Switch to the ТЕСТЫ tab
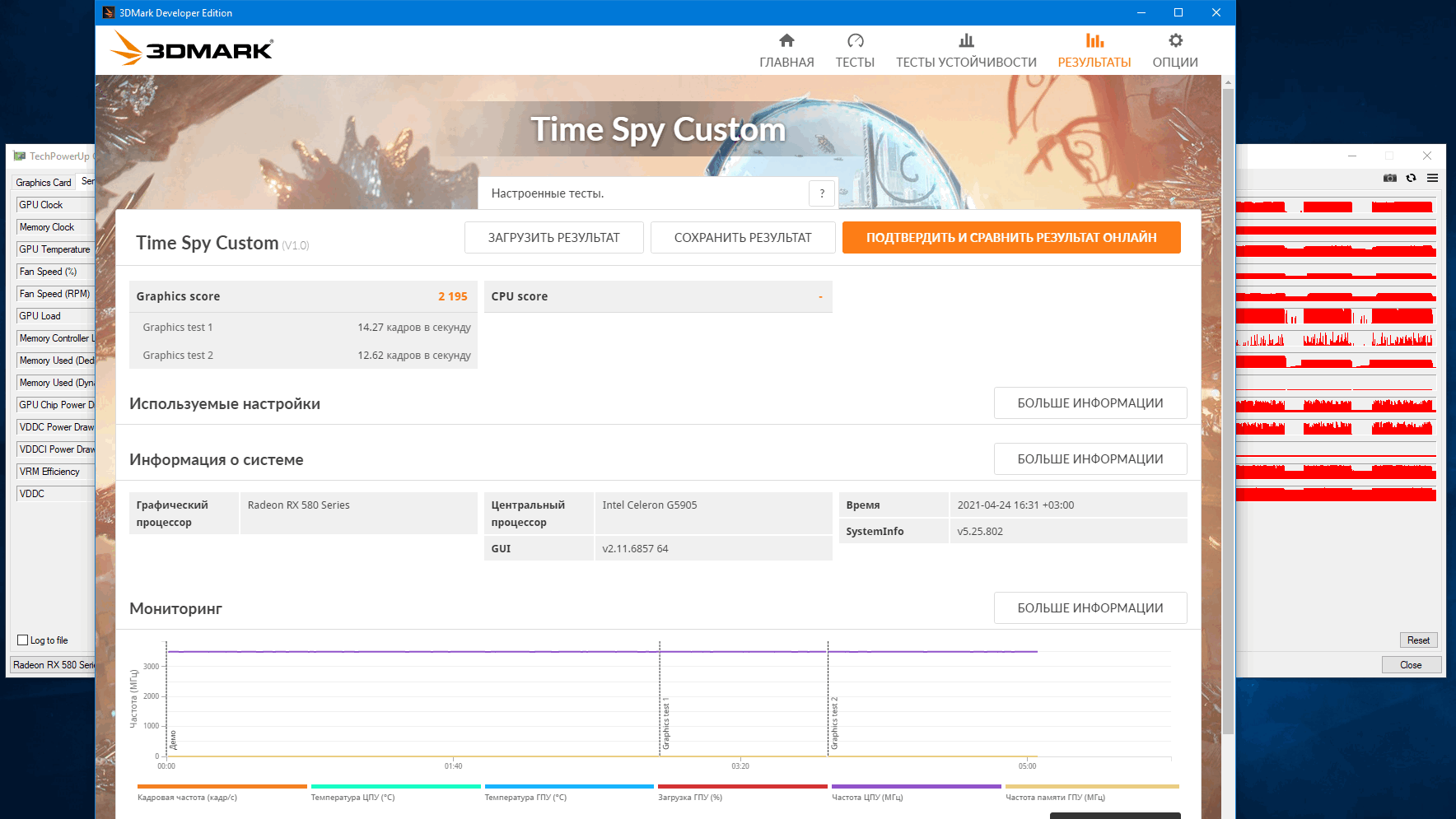The width and height of the screenshot is (1456, 819). (855, 51)
